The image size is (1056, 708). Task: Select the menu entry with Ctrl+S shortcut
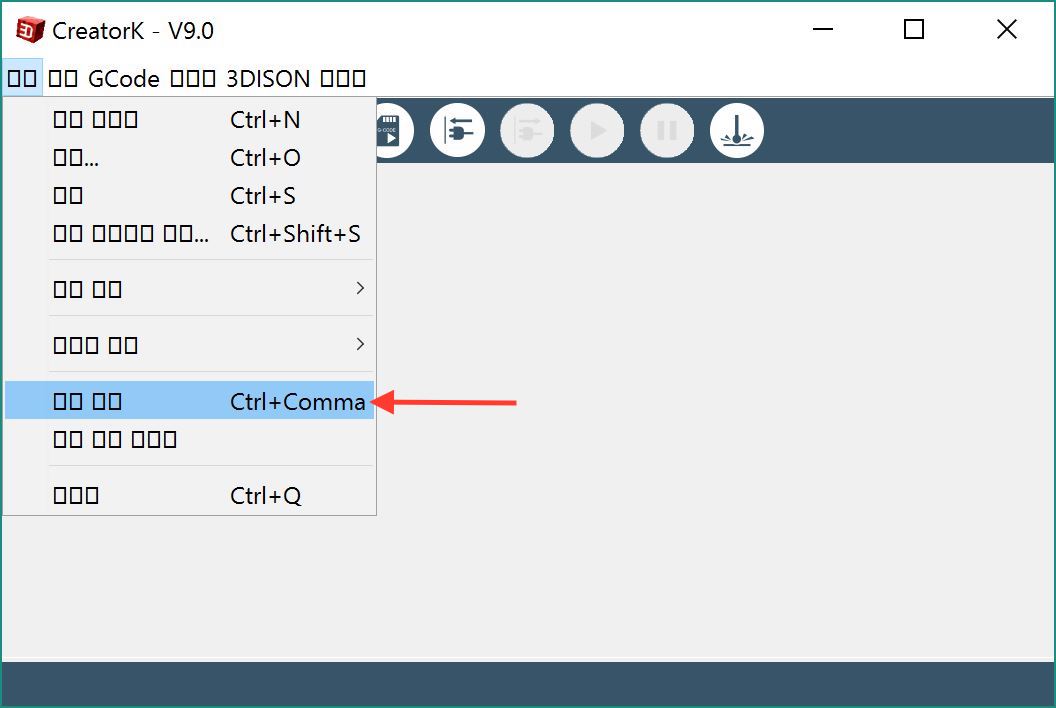(189, 195)
